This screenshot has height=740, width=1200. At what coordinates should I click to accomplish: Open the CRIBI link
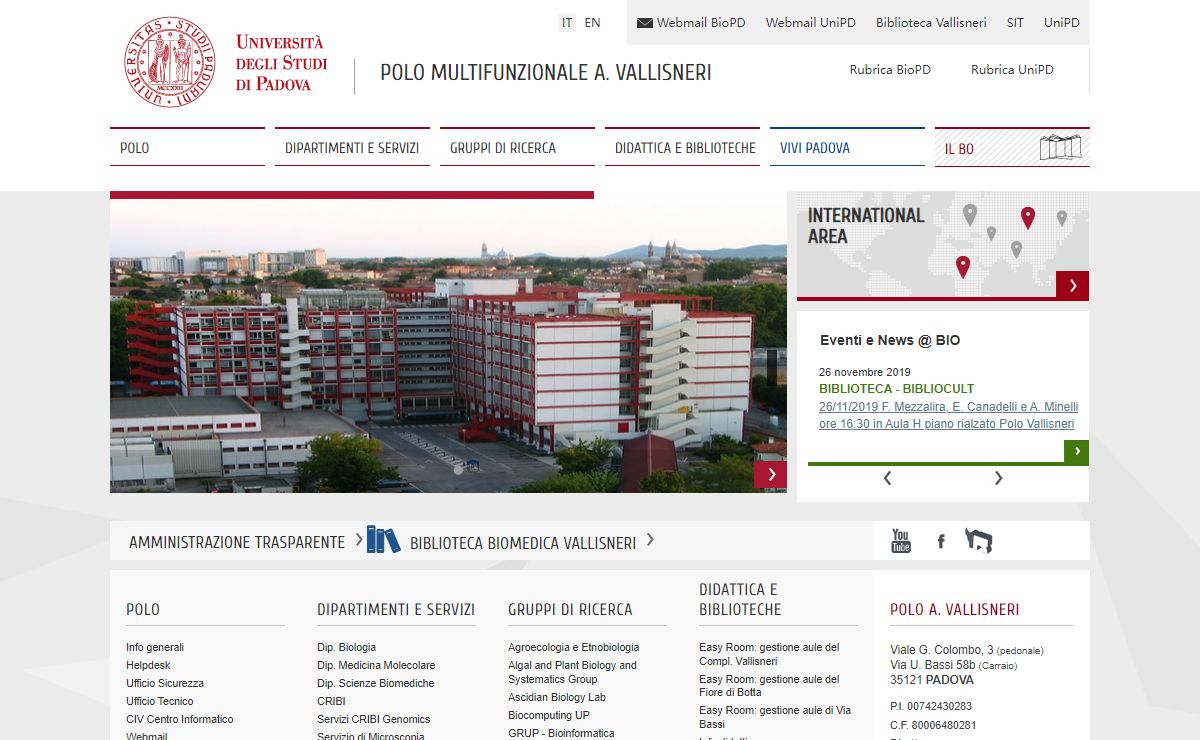click(x=331, y=701)
